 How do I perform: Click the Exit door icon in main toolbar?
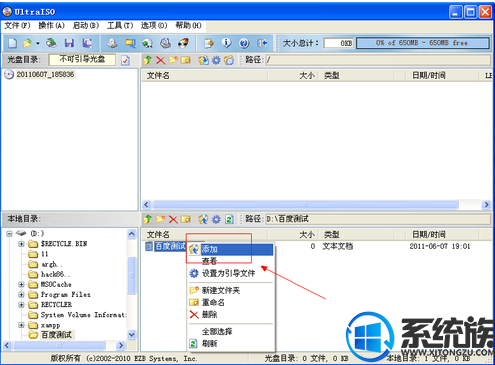tap(262, 43)
